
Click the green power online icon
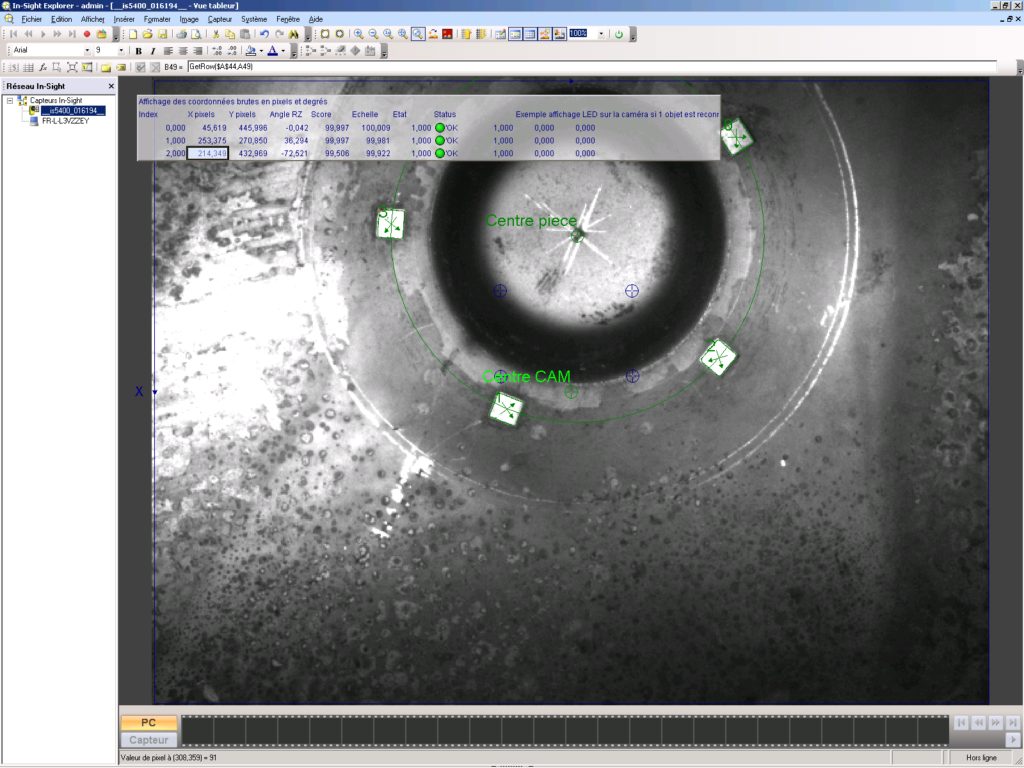click(x=619, y=34)
